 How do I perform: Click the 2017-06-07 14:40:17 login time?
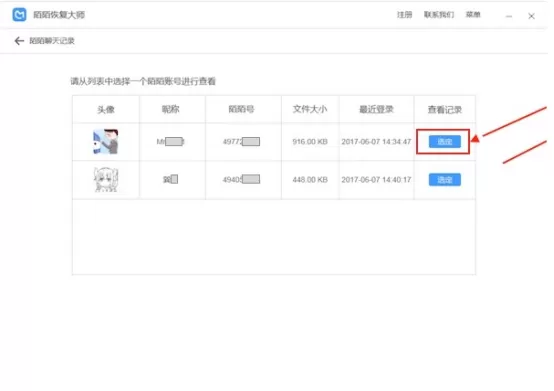[376, 180]
